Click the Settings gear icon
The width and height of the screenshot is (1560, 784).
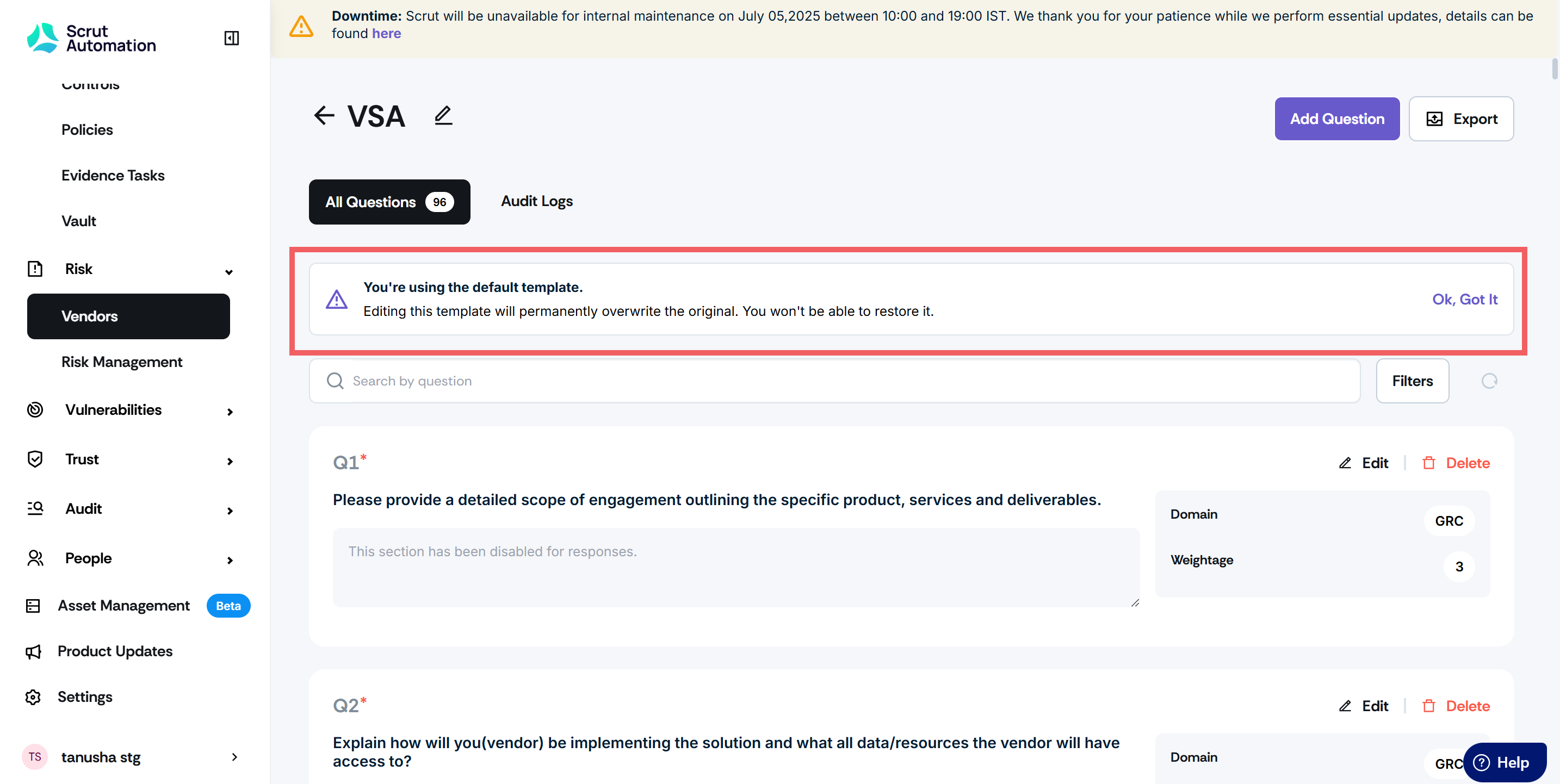33,698
